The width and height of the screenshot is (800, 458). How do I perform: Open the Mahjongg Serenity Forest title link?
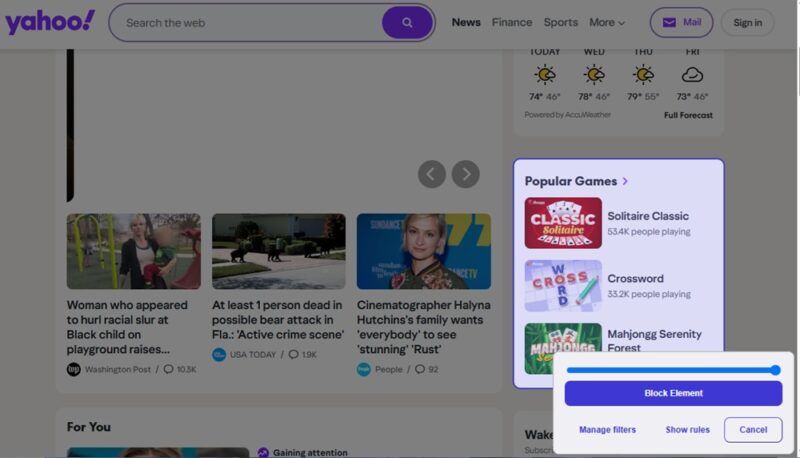[x=655, y=340]
